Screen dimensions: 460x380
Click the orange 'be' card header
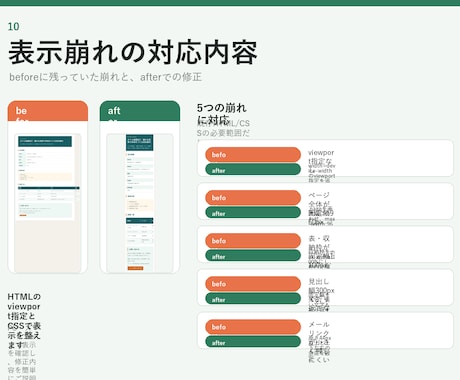coord(48,111)
